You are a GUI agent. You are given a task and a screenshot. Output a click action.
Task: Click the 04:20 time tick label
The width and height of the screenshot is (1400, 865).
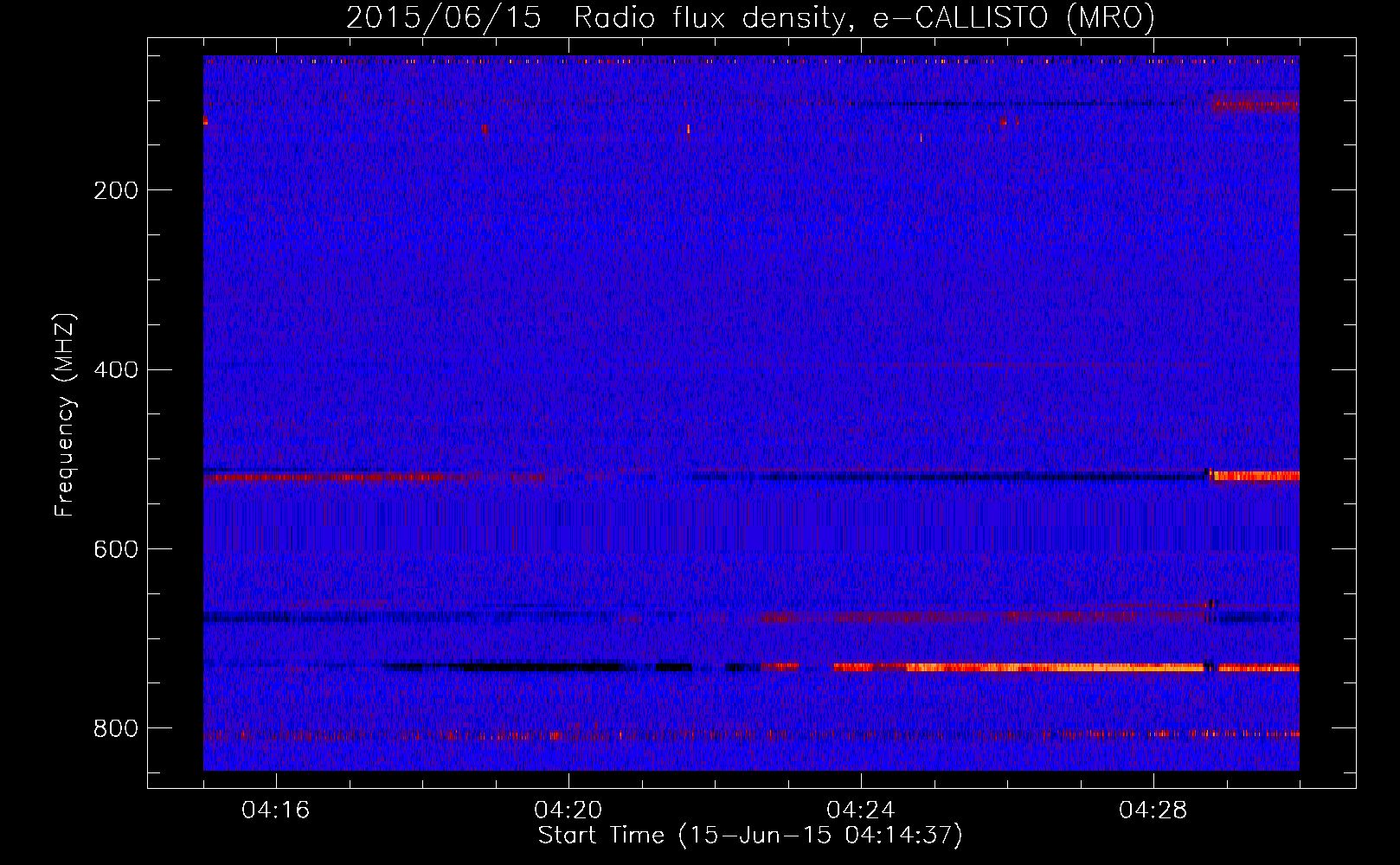[568, 811]
